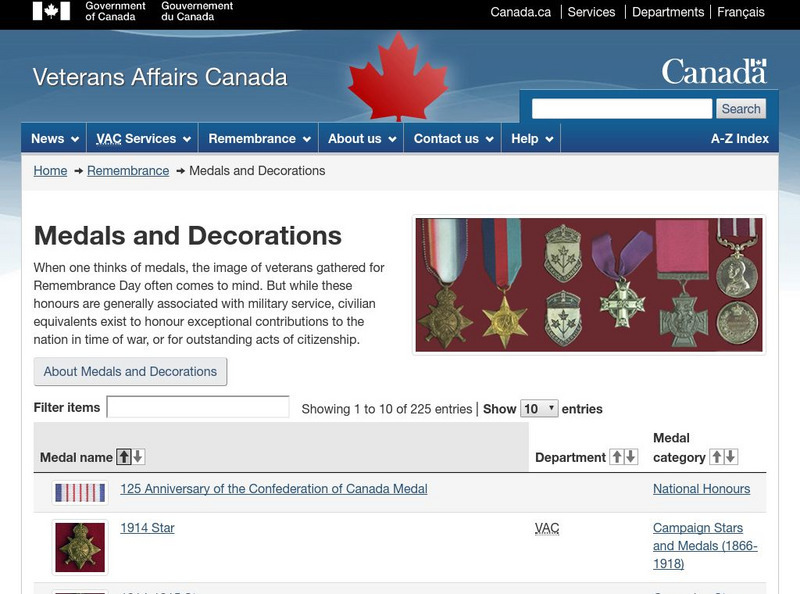Go to Home breadcrumb
The width and height of the screenshot is (800, 594).
(50, 170)
